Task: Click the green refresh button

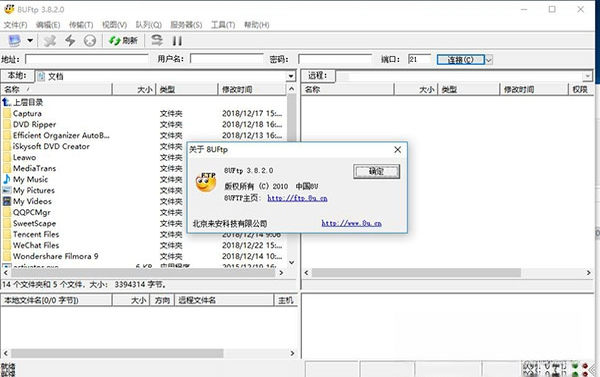Action: tap(123, 40)
